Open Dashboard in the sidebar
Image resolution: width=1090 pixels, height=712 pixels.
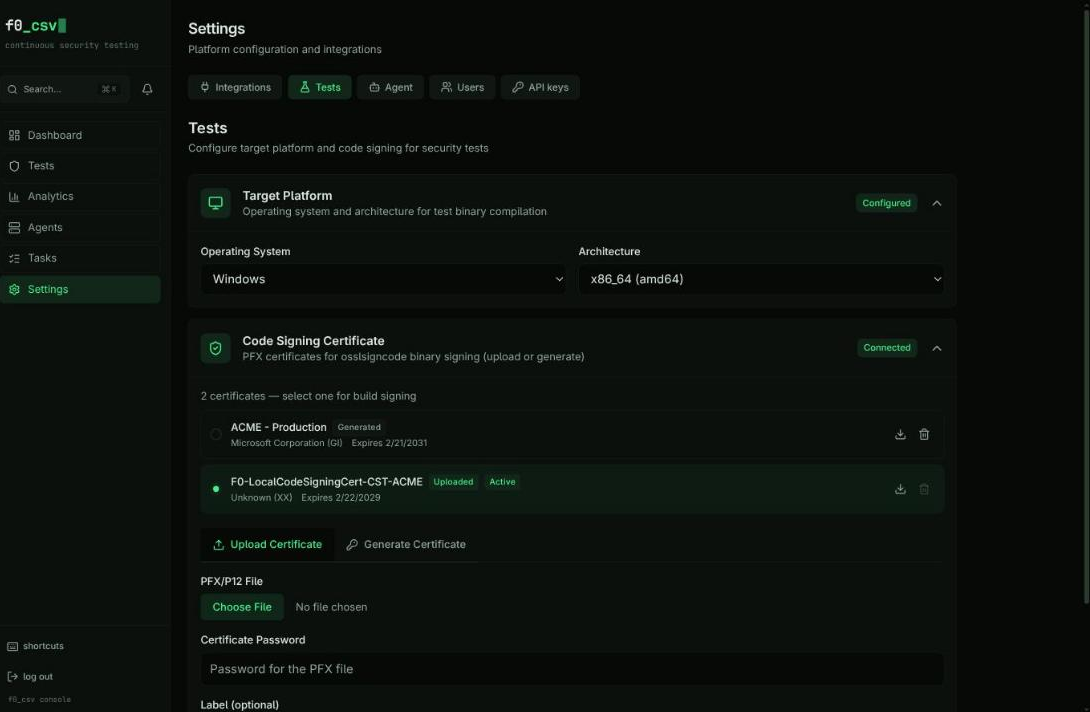pyautogui.click(x=81, y=135)
